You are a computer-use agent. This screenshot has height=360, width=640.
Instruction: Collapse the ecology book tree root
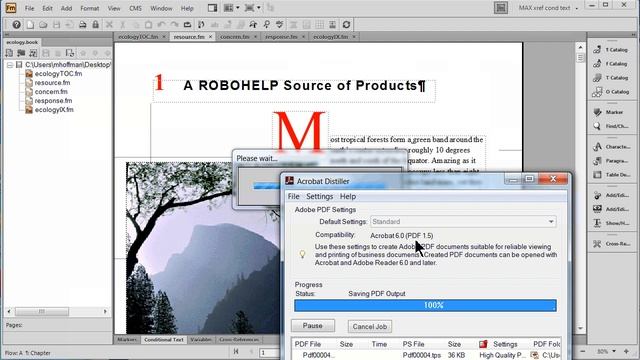(10, 65)
